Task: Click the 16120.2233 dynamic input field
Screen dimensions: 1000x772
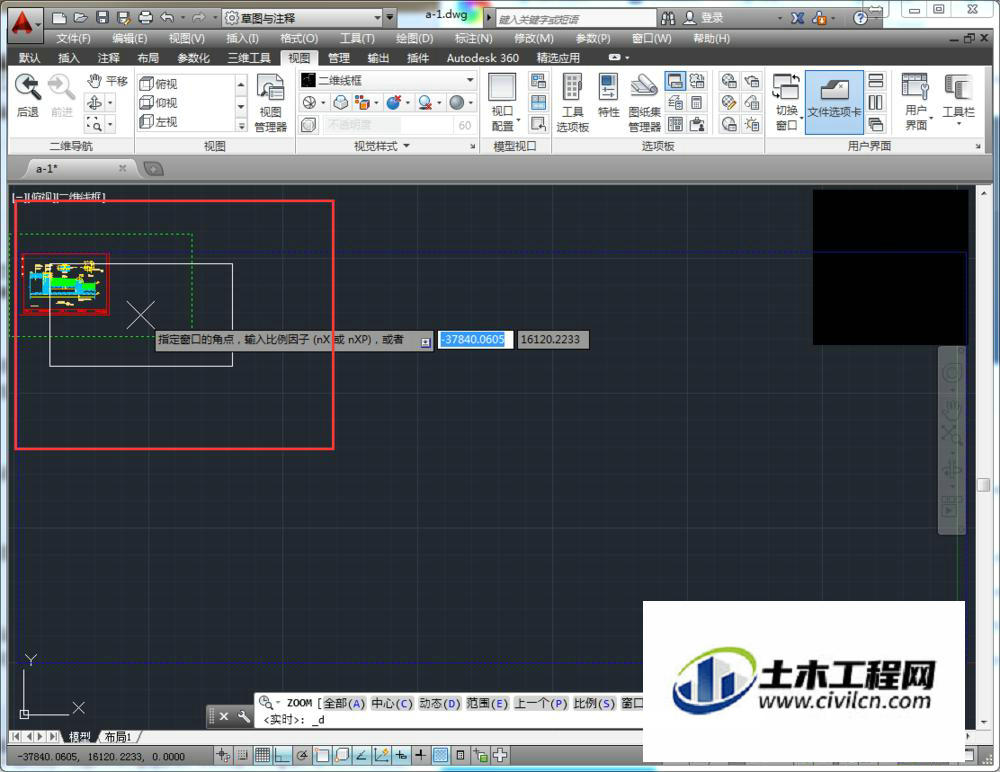Action: point(552,339)
